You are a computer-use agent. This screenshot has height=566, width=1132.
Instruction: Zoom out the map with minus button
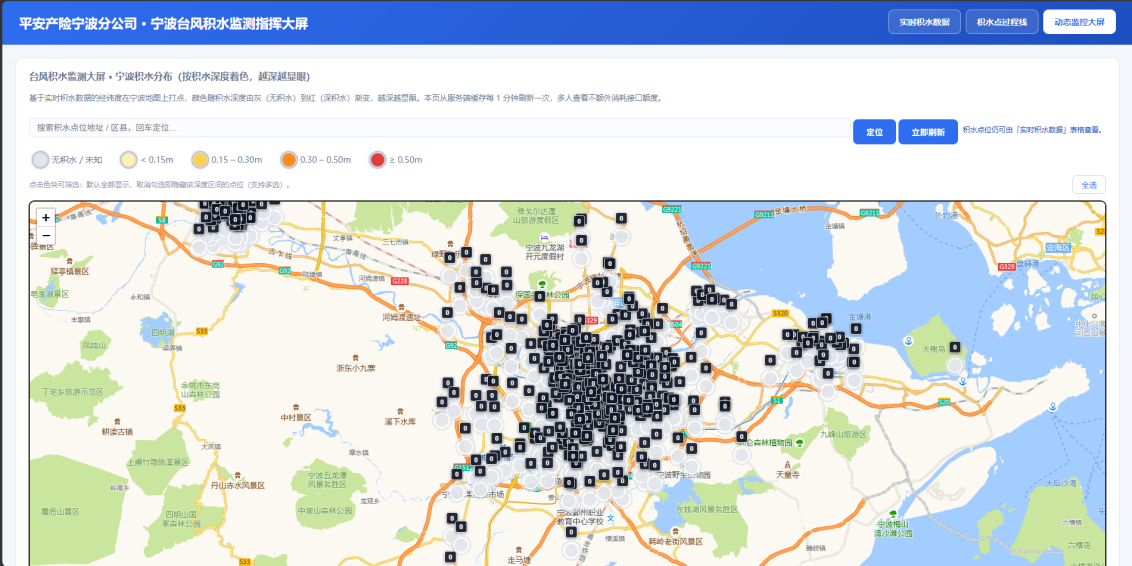click(x=45, y=235)
